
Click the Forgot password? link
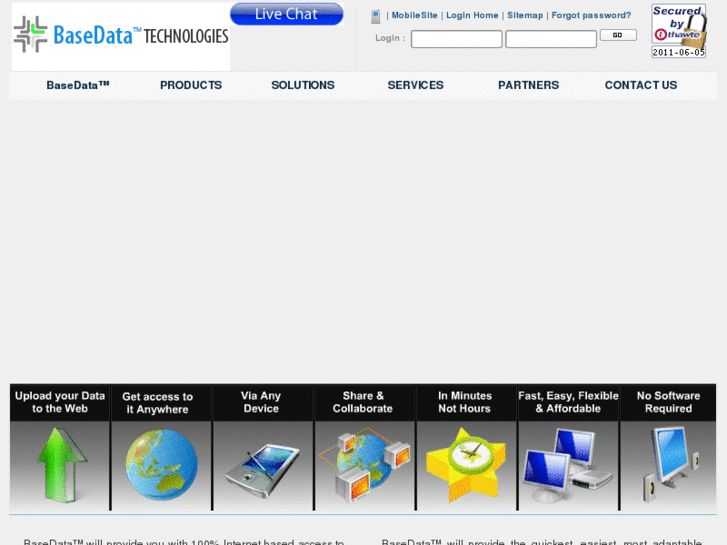click(591, 15)
